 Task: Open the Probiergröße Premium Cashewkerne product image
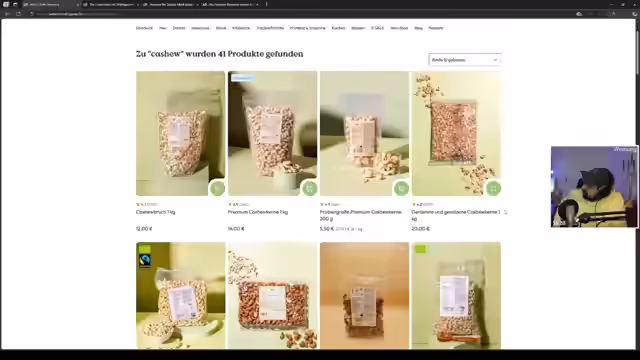point(364,133)
